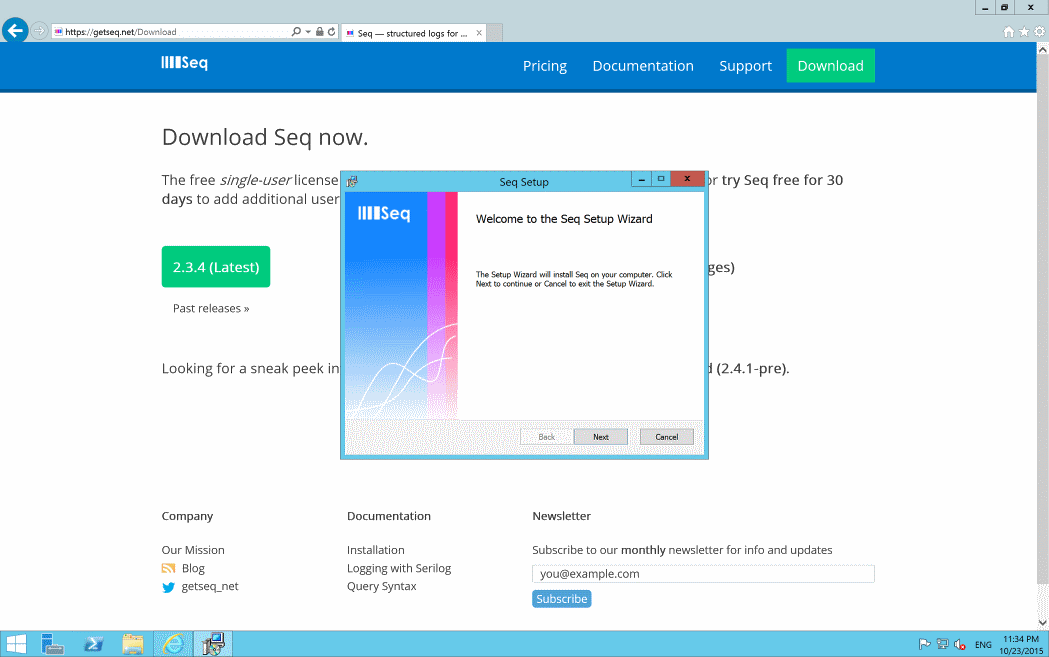
Task: Click the page scrollbar up arrow
Action: [1042, 49]
